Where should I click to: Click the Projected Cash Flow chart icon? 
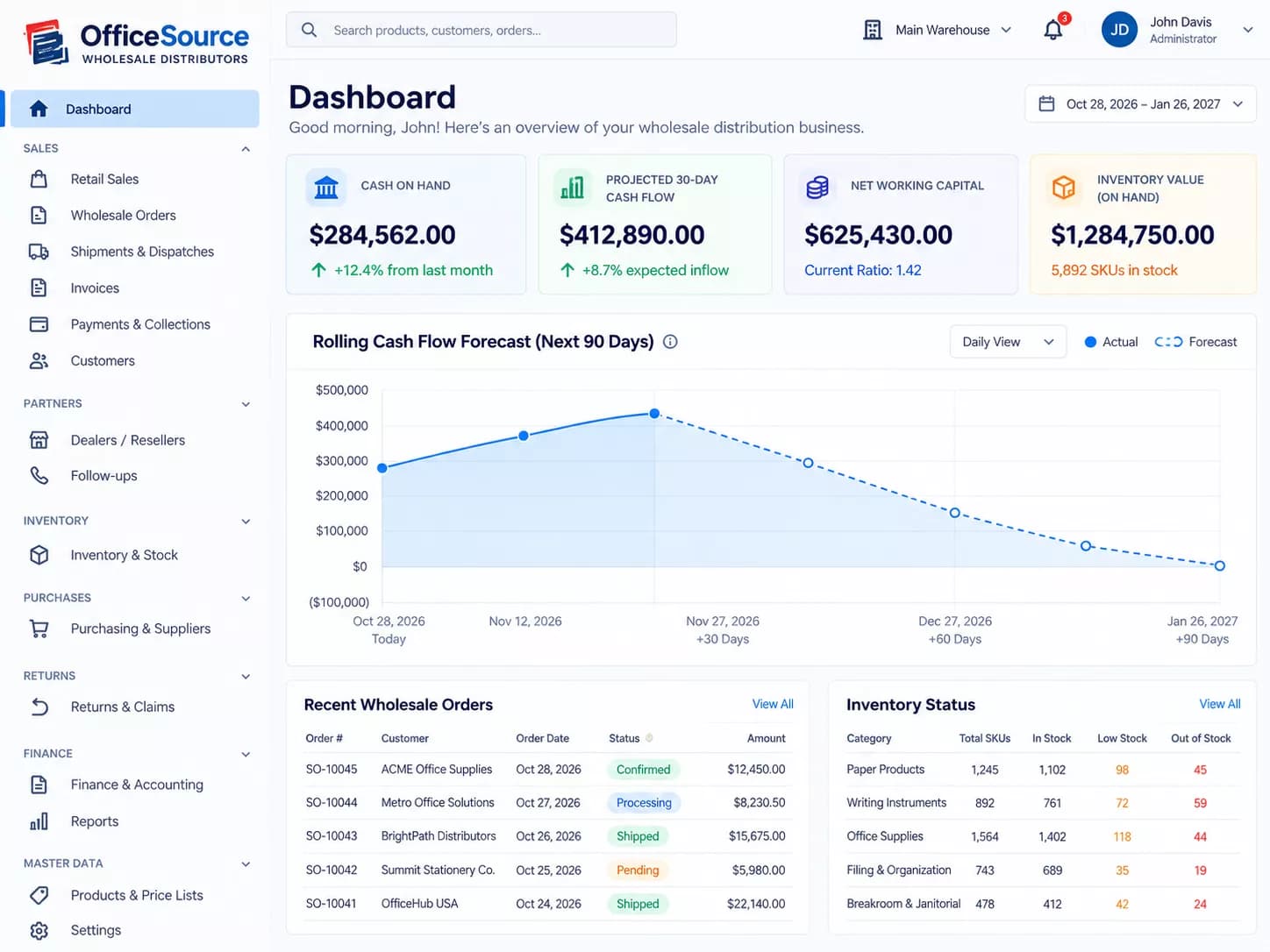coord(572,188)
